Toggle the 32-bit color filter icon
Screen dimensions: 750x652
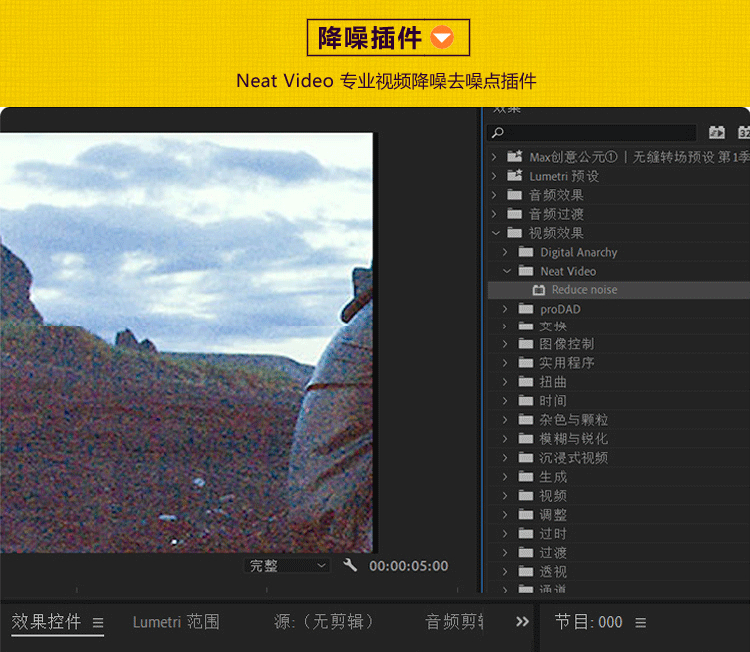point(744,133)
